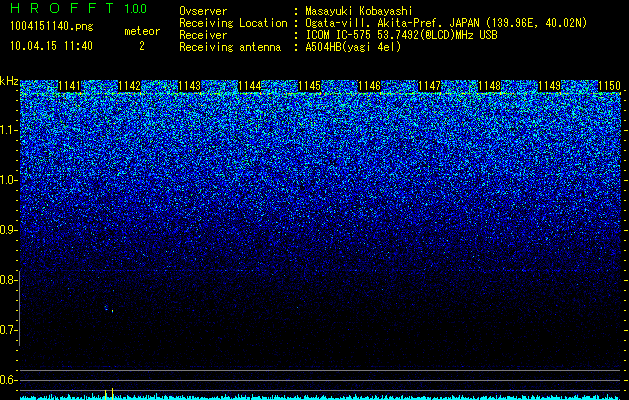Click the date stamp 10.04.15 11:40
This screenshot has height=400, width=629.
pyautogui.click(x=51, y=46)
